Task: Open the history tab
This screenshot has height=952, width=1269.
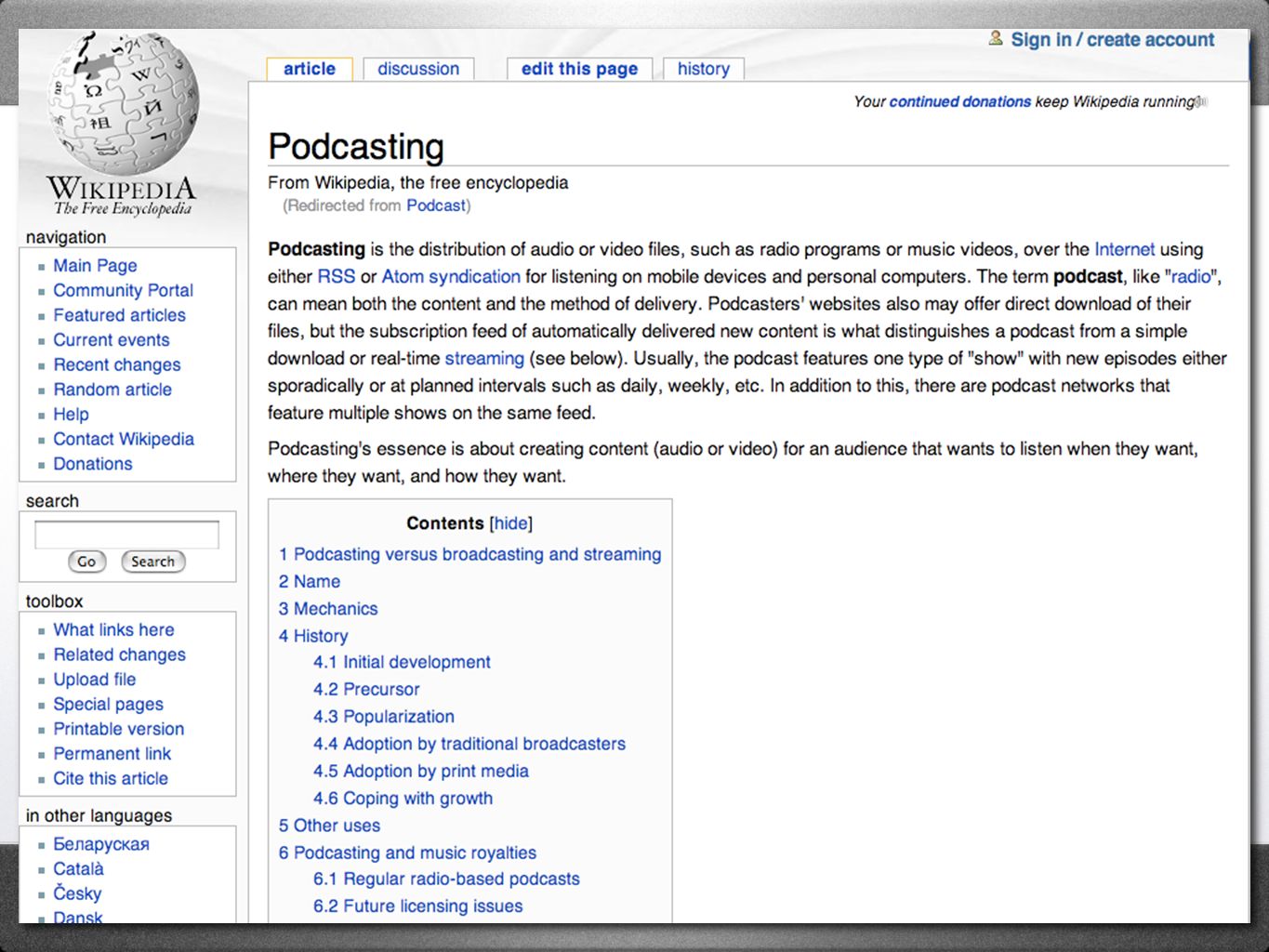Action: [704, 69]
